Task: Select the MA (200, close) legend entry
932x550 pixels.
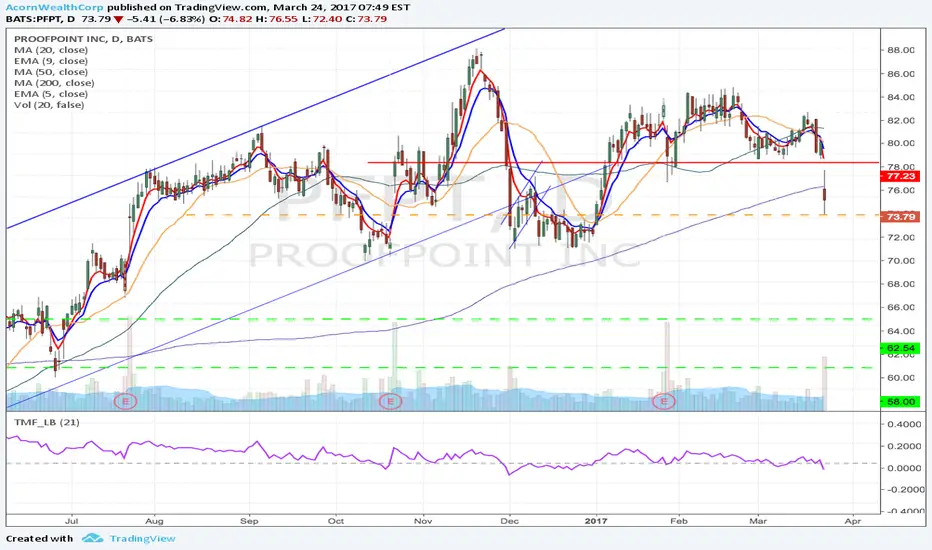Action: tap(54, 83)
